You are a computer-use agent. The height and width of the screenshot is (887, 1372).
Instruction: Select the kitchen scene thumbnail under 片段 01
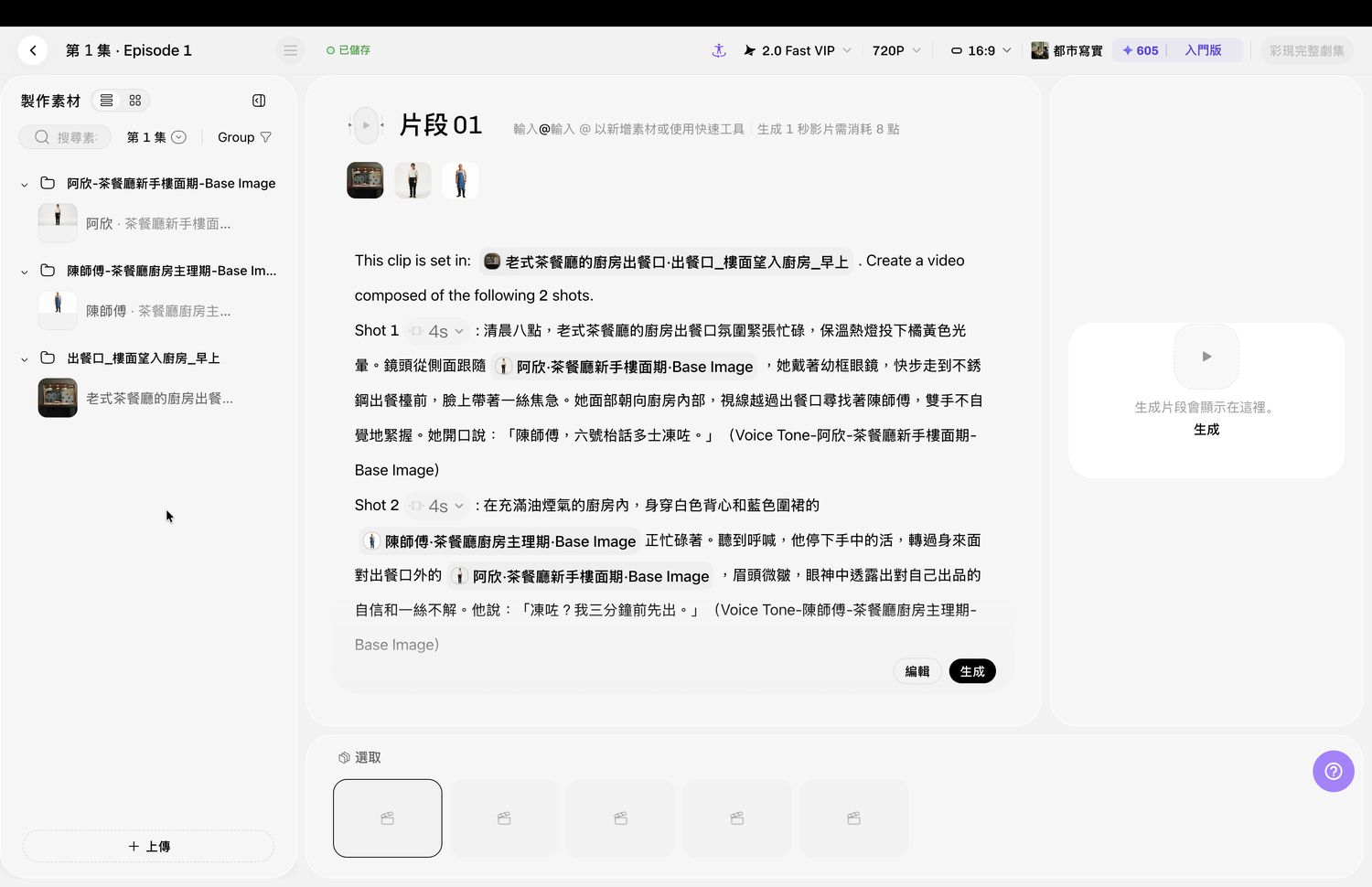[365, 180]
